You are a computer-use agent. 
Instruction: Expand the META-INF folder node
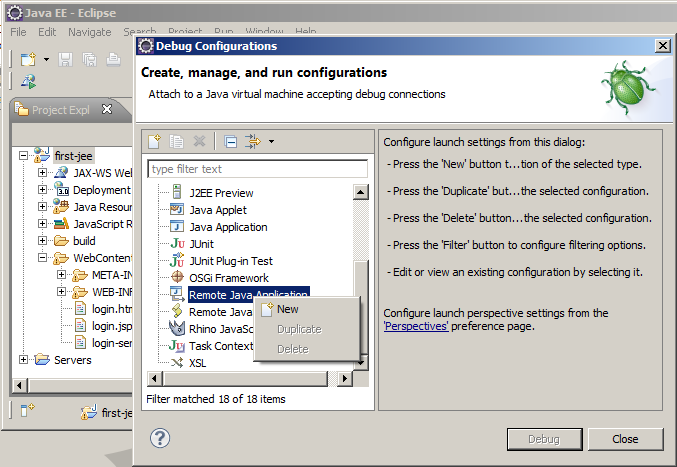point(61,275)
